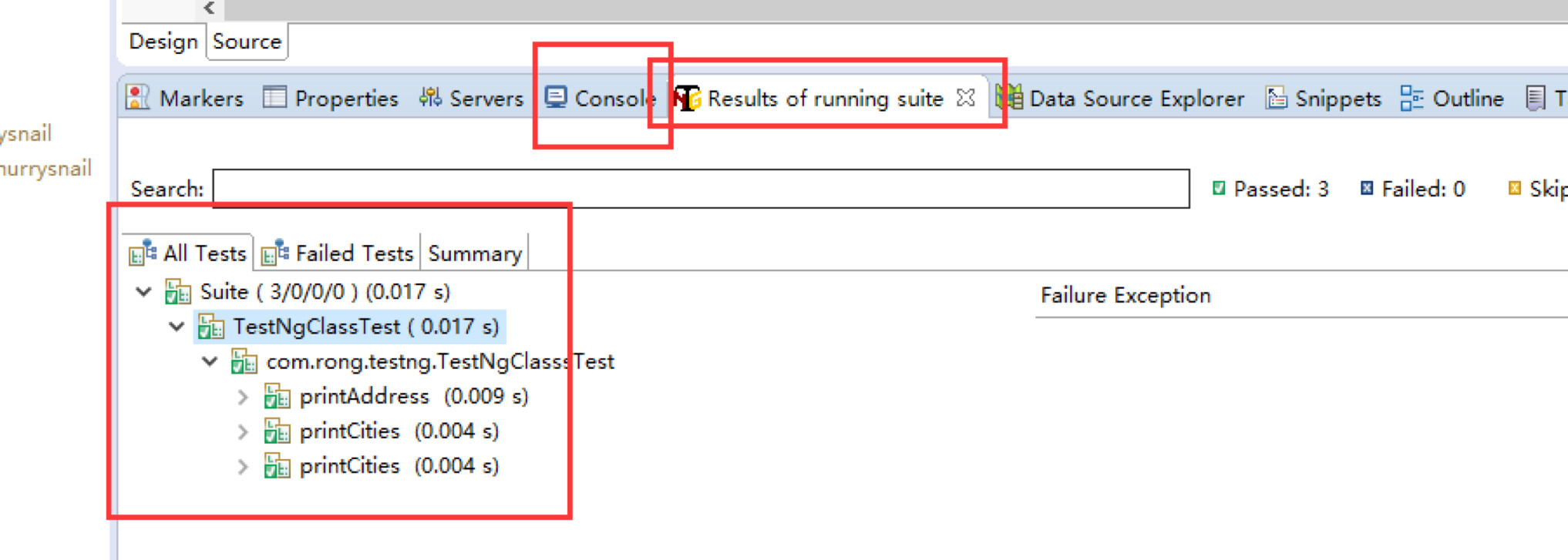Collapse the Suite tree node
This screenshot has height=560, width=1568.
pos(143,292)
